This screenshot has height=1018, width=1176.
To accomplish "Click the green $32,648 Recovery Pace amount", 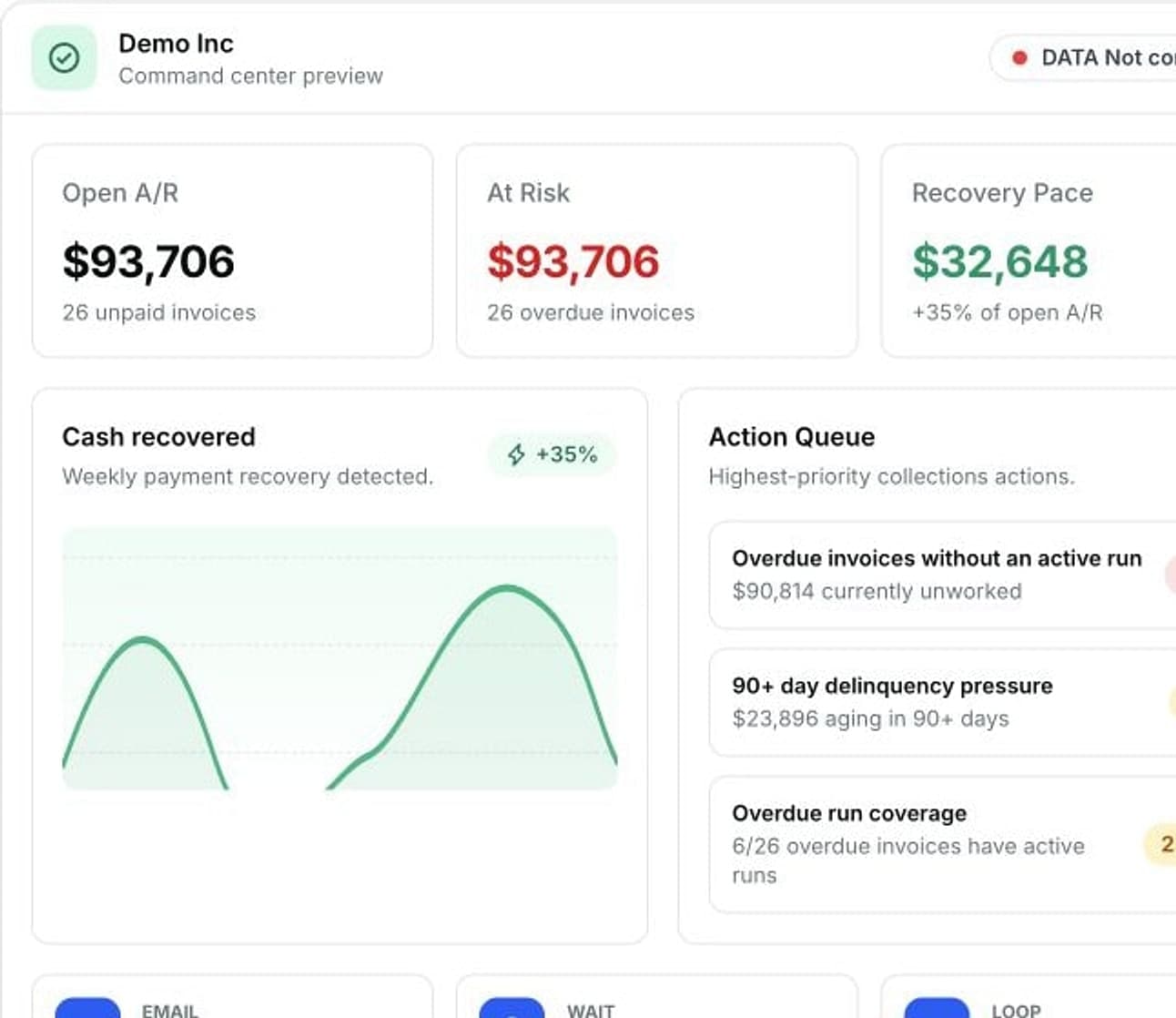I will (x=999, y=261).
